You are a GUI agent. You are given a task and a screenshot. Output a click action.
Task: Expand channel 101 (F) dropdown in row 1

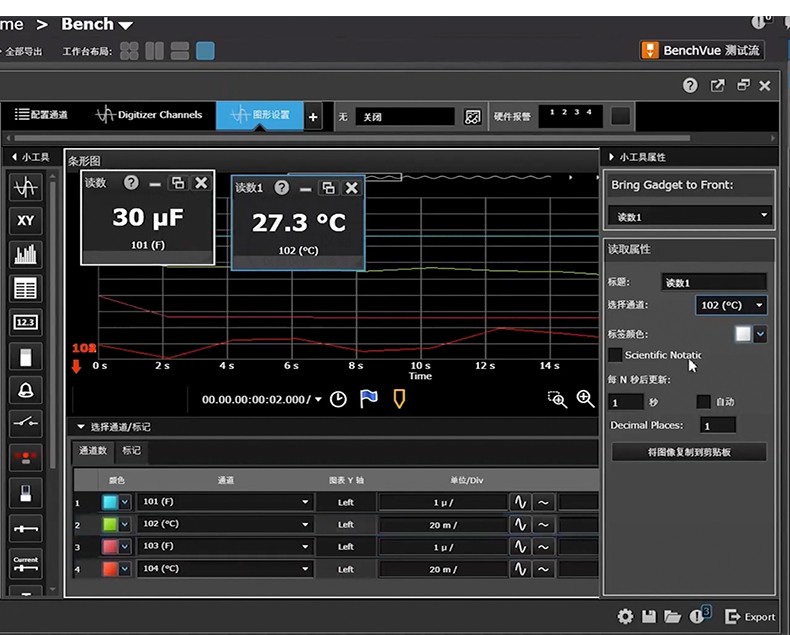(x=305, y=502)
